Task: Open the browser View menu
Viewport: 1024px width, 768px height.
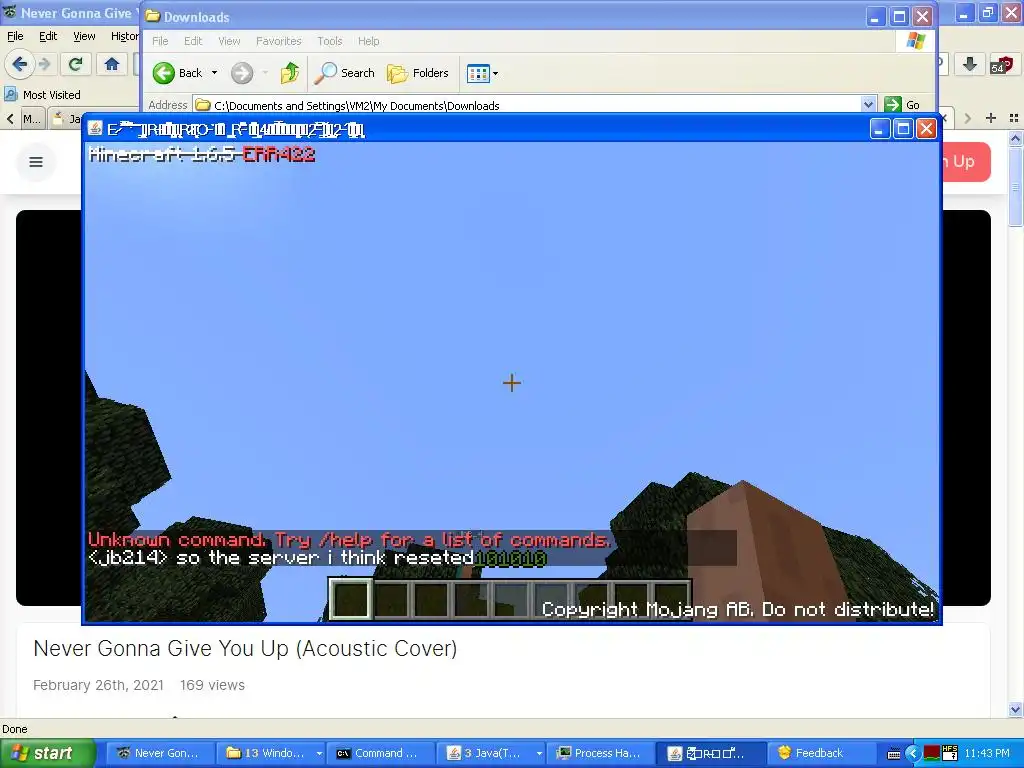Action: coord(84,36)
